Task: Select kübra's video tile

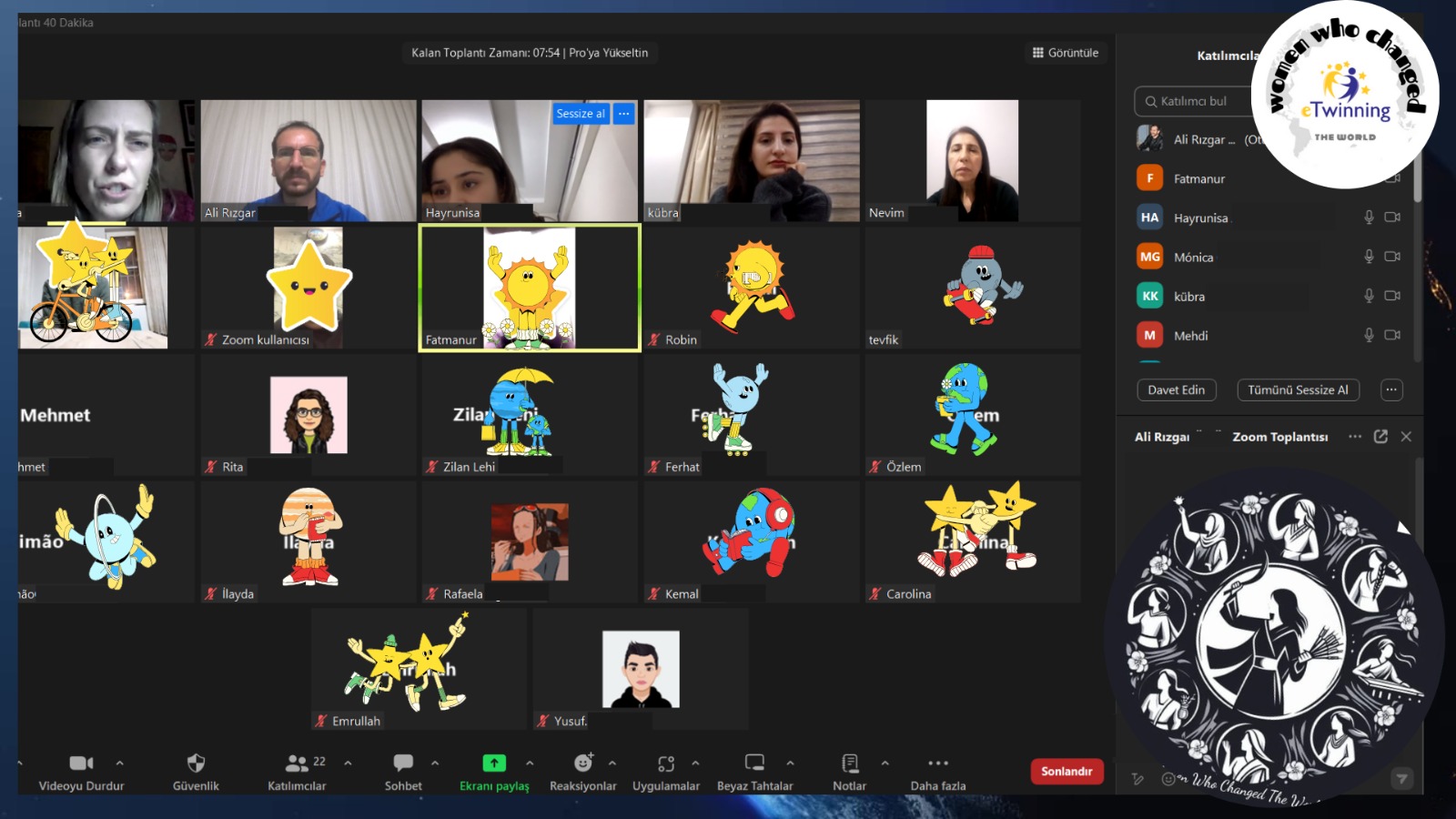Action: (x=752, y=160)
